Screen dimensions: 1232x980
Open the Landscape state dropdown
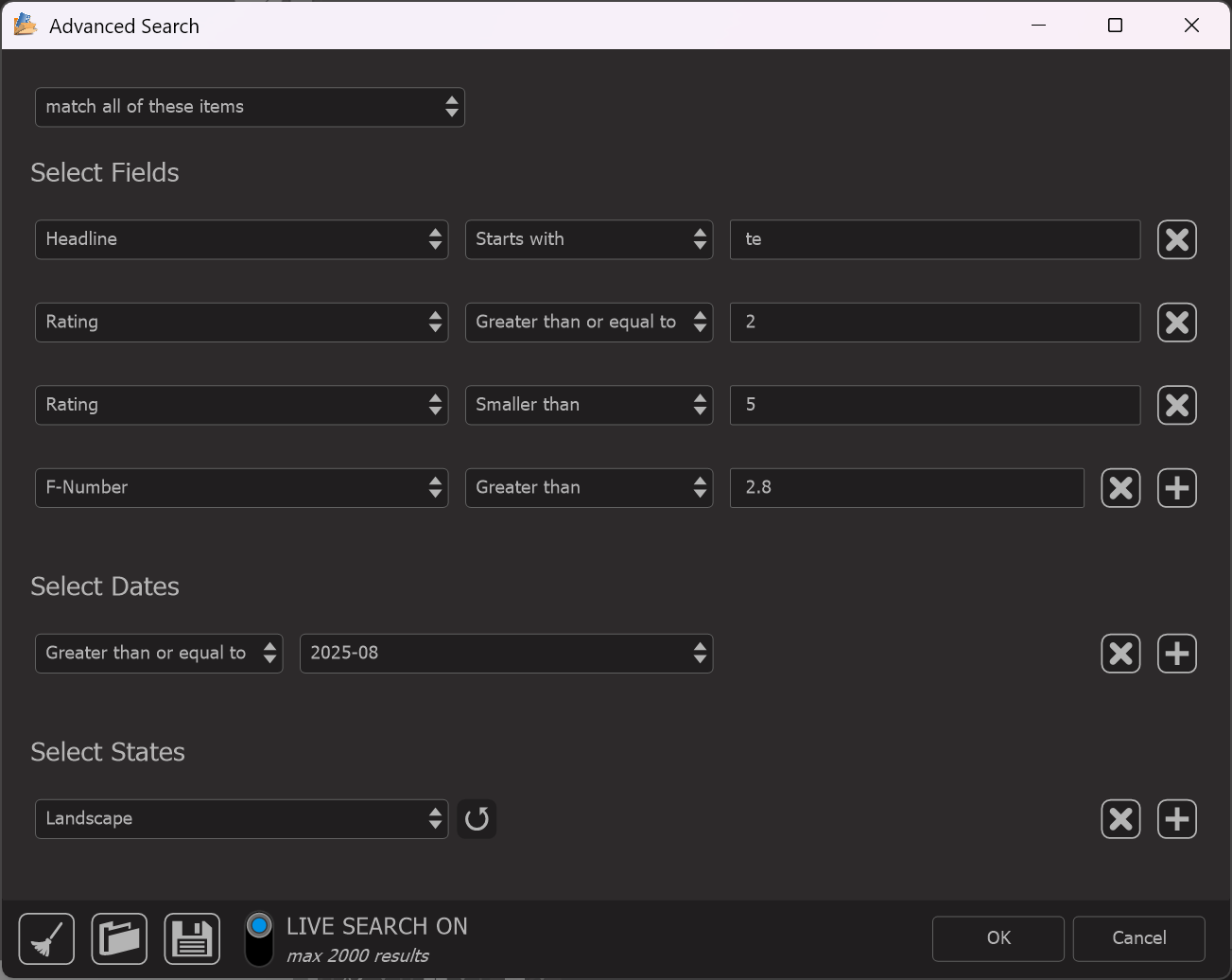point(241,819)
